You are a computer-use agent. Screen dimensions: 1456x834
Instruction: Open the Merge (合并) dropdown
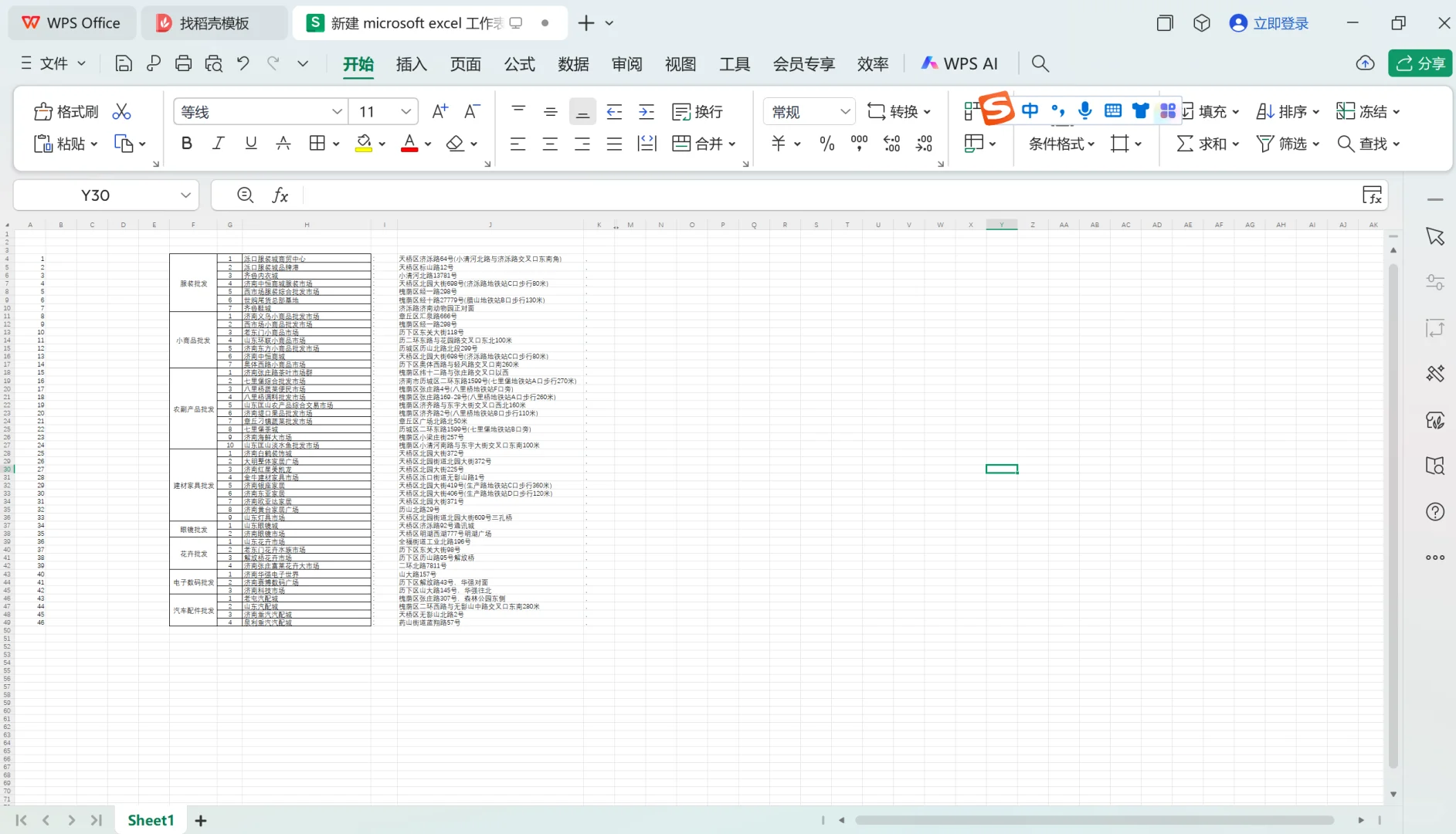[x=704, y=144]
